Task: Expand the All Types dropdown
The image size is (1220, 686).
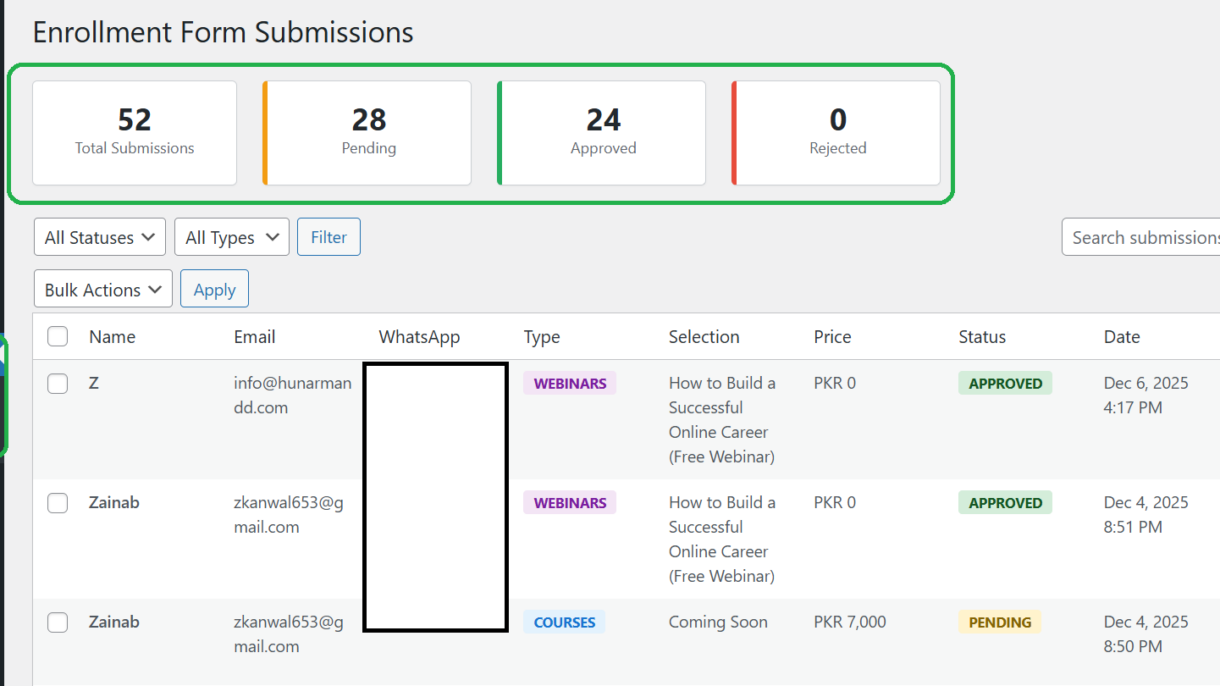Action: tap(232, 238)
